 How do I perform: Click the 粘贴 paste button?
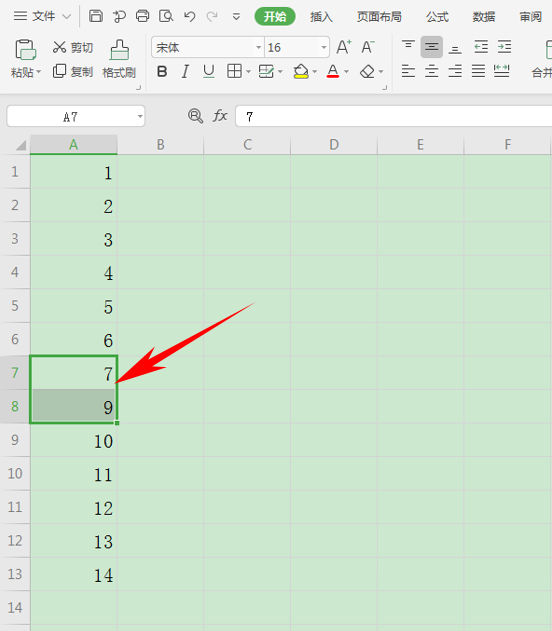point(26,59)
